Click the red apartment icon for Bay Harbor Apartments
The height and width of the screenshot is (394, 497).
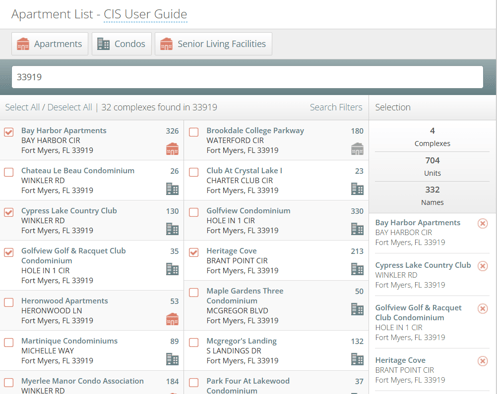tap(172, 149)
